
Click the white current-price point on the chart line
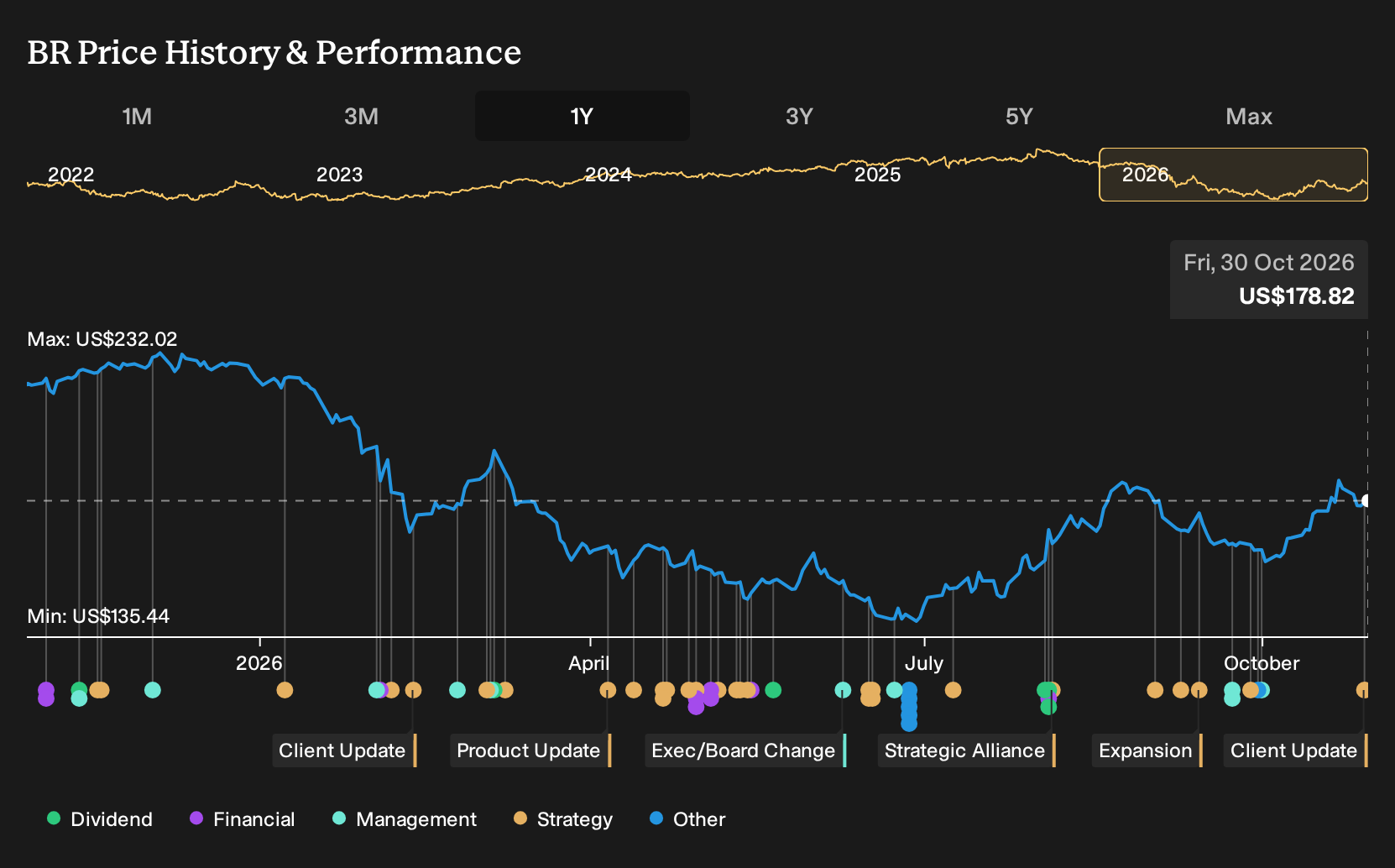(x=1366, y=501)
